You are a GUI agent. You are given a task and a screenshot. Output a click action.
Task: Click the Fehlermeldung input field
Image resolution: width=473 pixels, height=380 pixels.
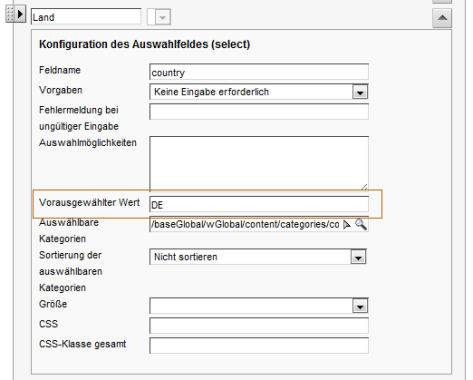259,112
